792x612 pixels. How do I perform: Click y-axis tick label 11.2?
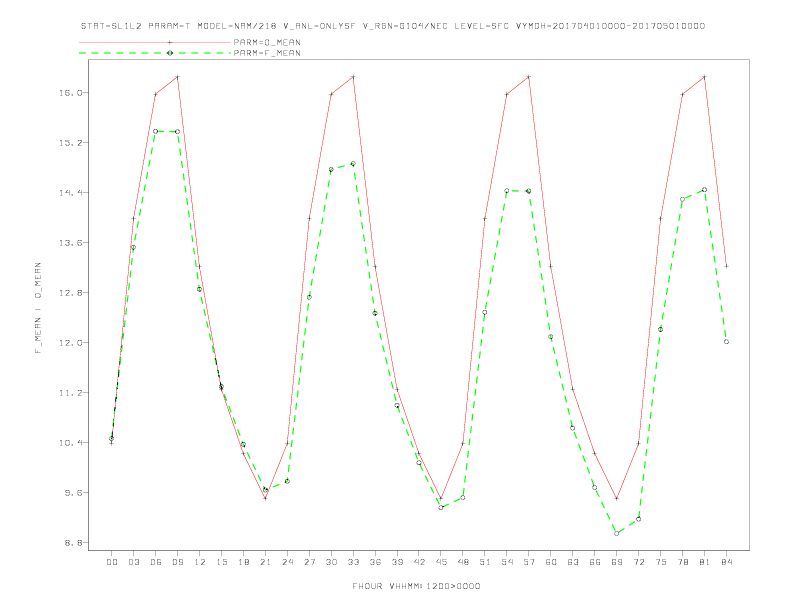tap(70, 393)
